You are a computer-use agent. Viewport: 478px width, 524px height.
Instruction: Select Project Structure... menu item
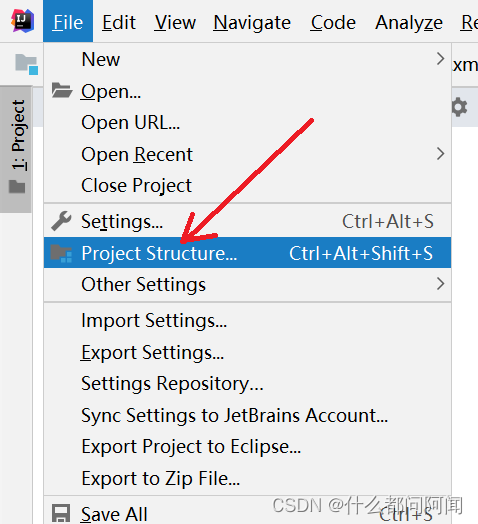[x=247, y=253]
